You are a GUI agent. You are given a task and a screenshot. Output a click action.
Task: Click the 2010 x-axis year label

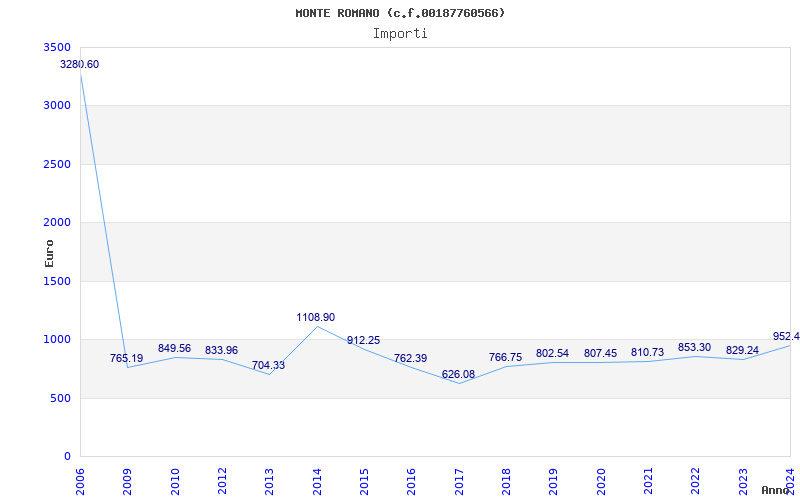[174, 482]
